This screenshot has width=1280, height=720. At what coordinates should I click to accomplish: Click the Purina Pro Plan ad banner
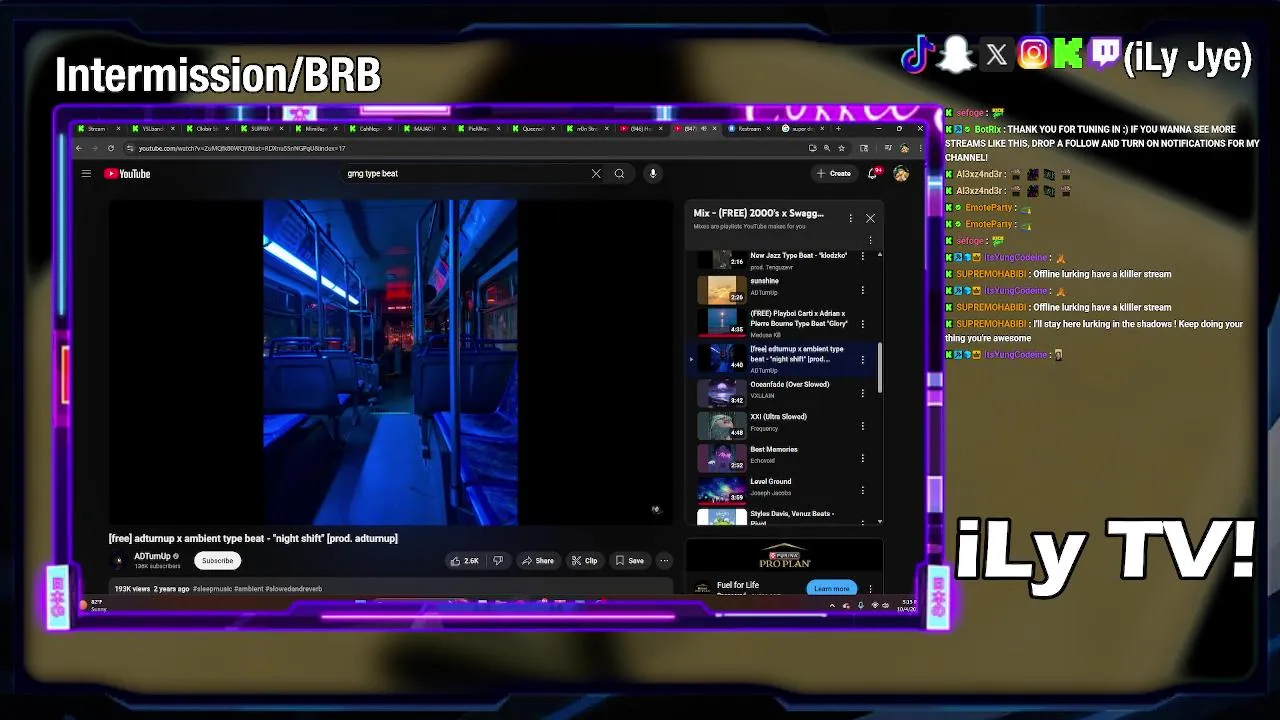pyautogui.click(x=784, y=556)
